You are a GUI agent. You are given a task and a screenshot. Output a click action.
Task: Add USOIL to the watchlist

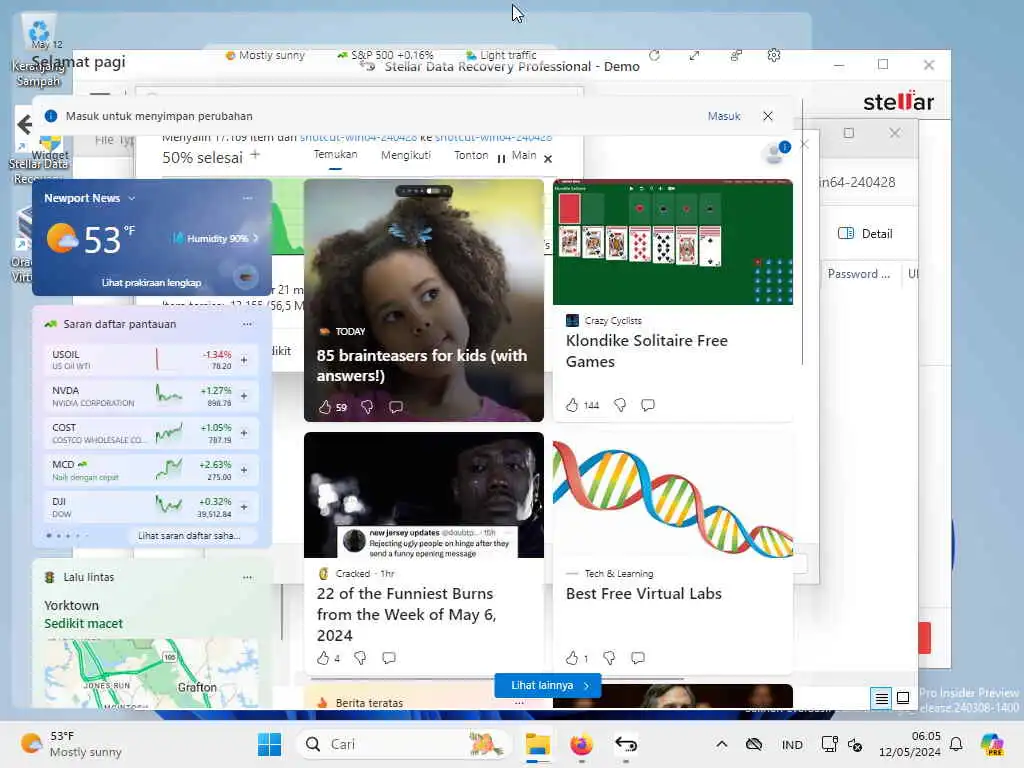coord(244,359)
